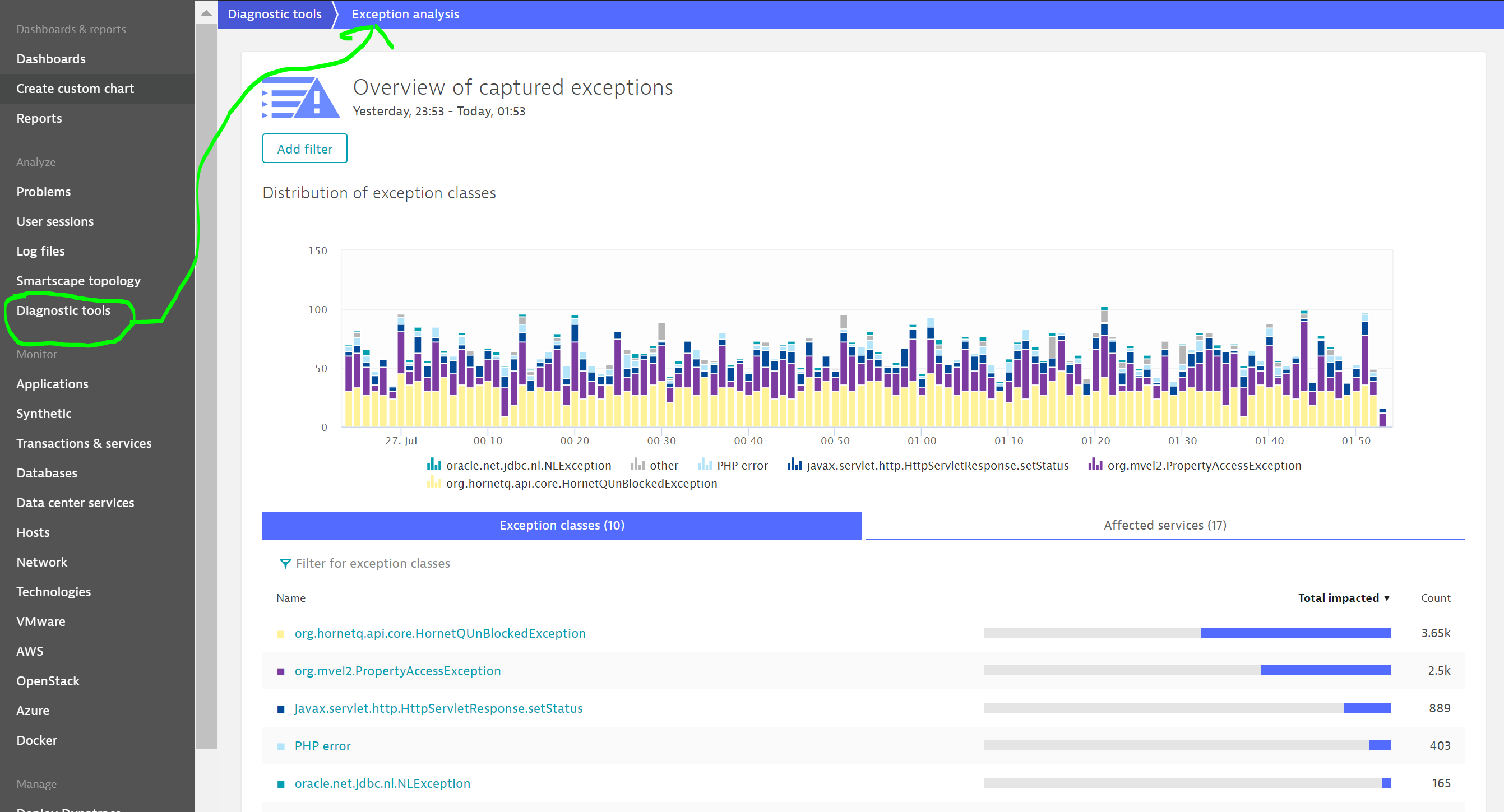
Task: Open the PHP error exception link
Action: click(322, 746)
